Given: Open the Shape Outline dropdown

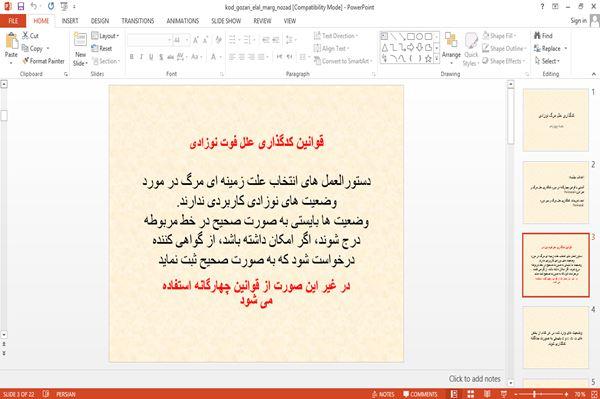Looking at the screenshot, I should pyautogui.click(x=504, y=49).
